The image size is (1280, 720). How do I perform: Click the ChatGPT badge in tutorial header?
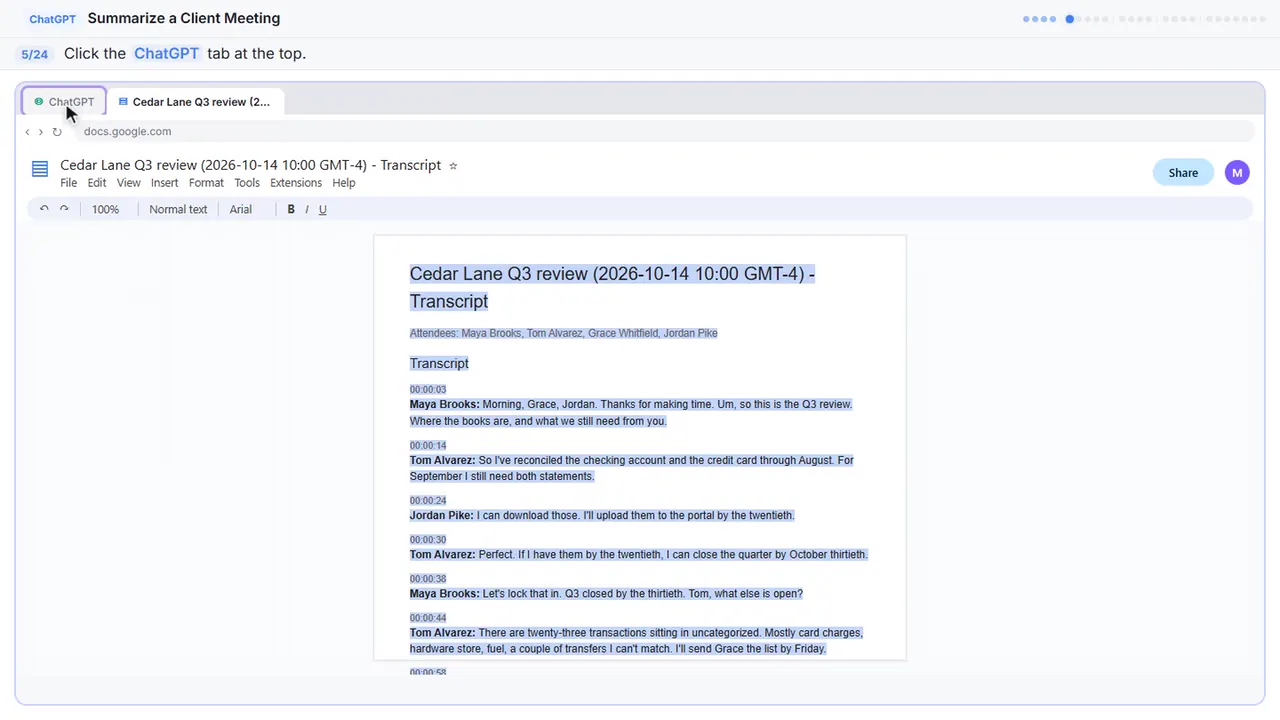pos(52,19)
